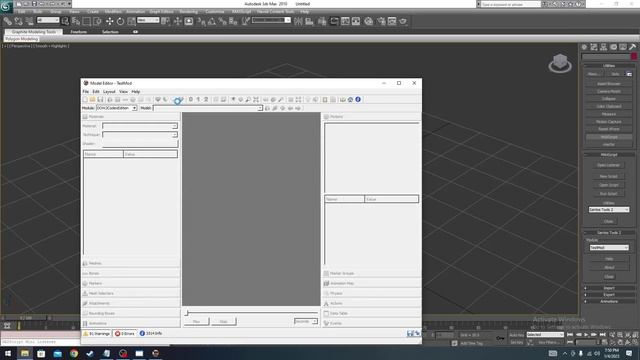
Task: Click the magnifier zoom icon in Model Editor toolbar
Action: (248, 100)
